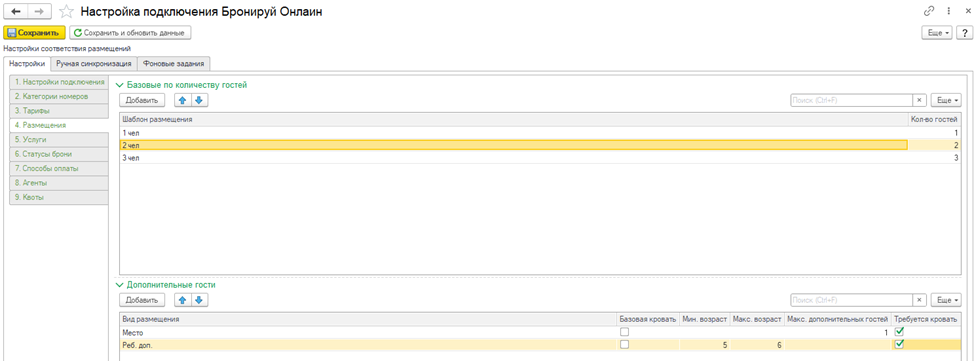Copy link using the chain icon
Viewport: 974px width, 361px height.
929,11
